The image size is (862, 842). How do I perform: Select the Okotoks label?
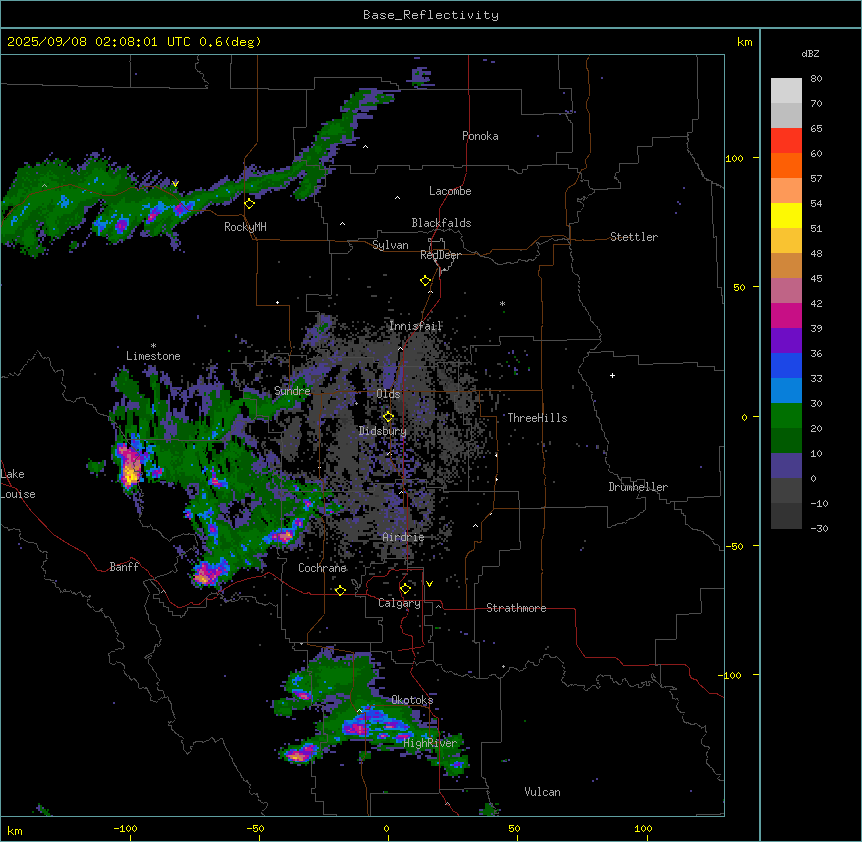click(412, 700)
